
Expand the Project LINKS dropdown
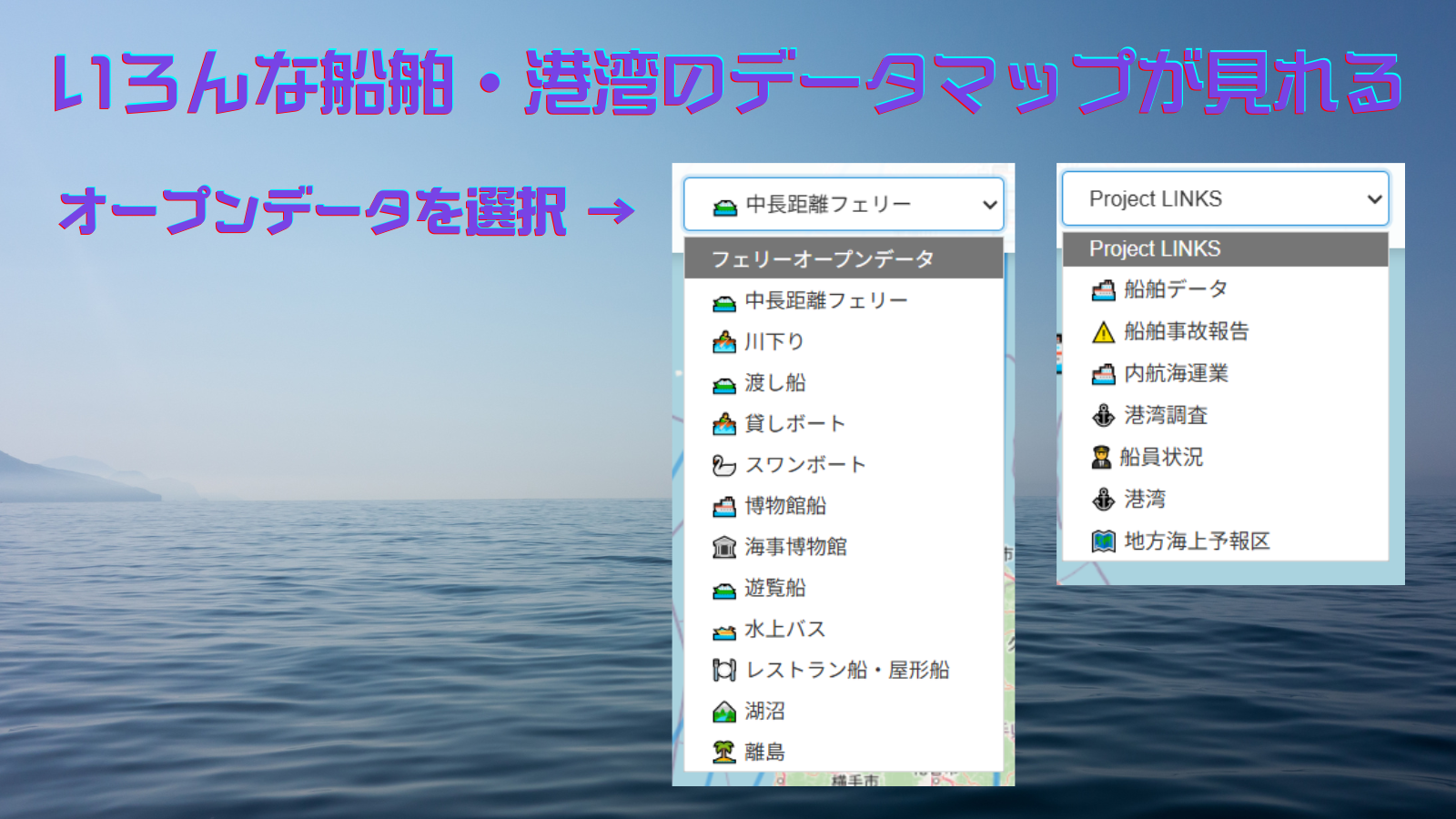pyautogui.click(x=1224, y=198)
